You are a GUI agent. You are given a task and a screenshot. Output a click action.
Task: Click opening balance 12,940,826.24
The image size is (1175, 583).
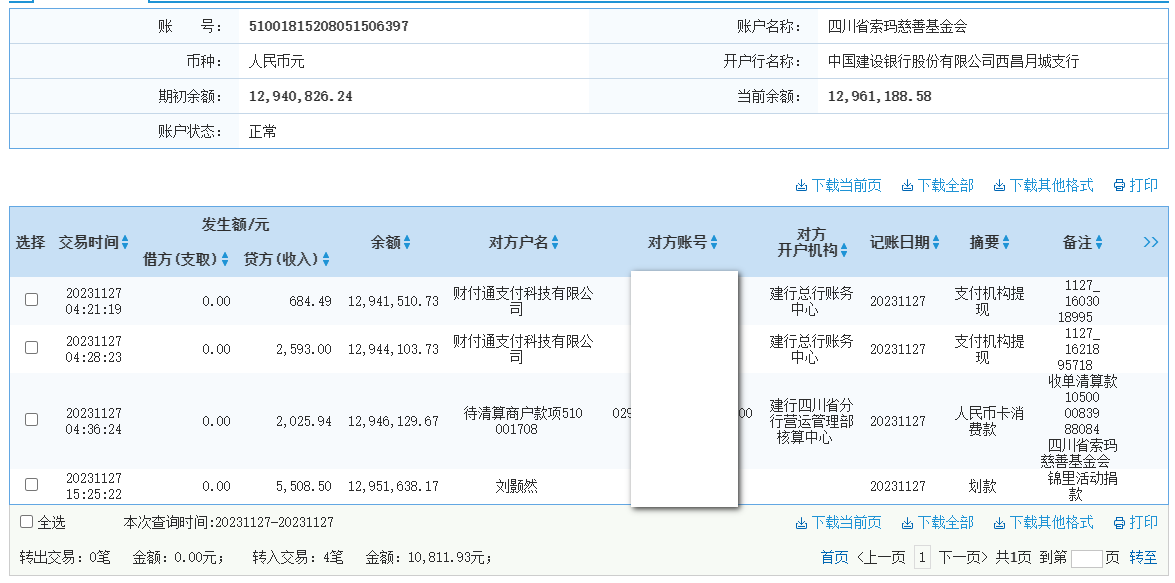pyautogui.click(x=300, y=97)
